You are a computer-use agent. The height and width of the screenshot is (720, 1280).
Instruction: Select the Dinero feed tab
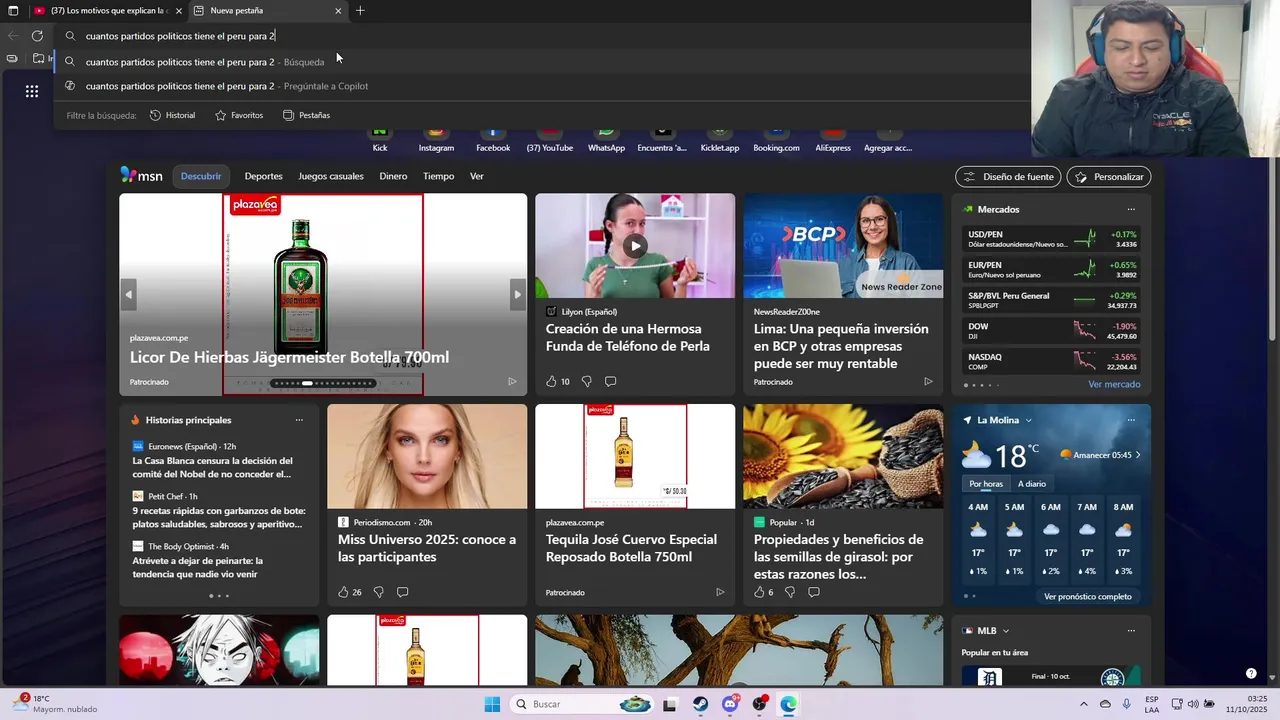click(393, 176)
